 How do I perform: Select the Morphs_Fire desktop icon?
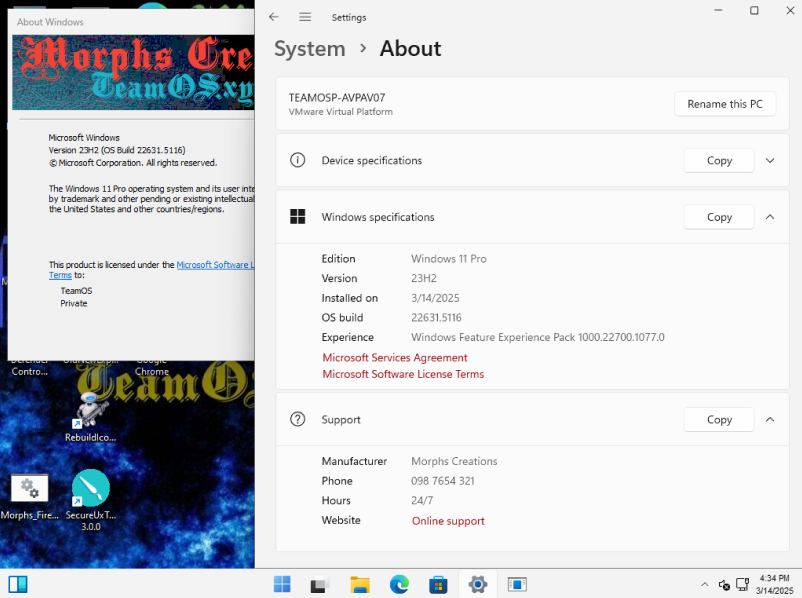[x=30, y=488]
